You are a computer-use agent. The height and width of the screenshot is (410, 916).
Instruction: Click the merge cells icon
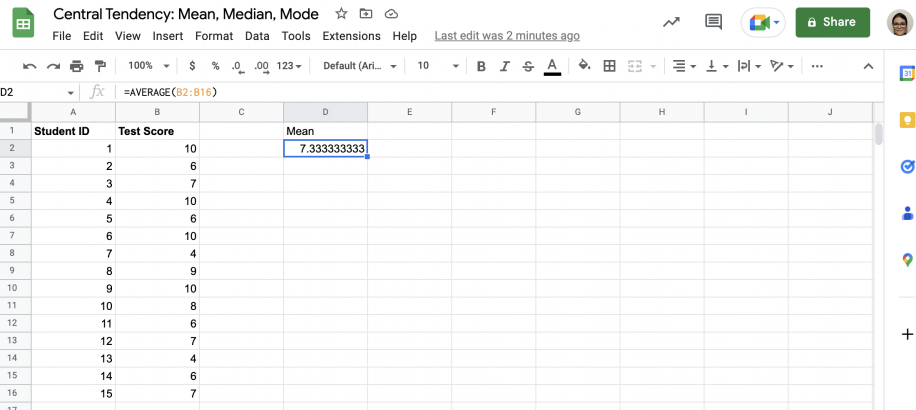tap(634, 66)
